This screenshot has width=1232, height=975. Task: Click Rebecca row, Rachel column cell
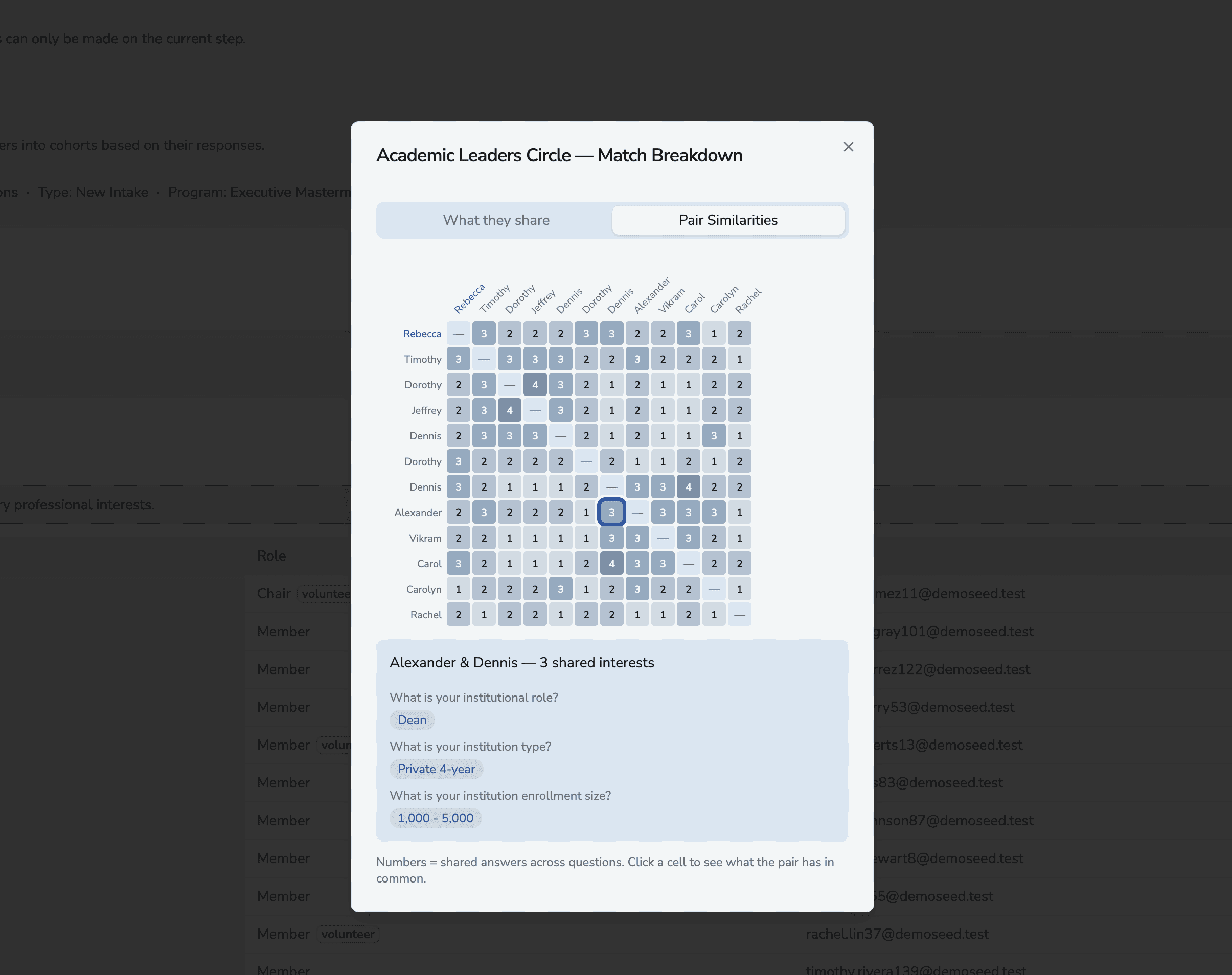[739, 334]
